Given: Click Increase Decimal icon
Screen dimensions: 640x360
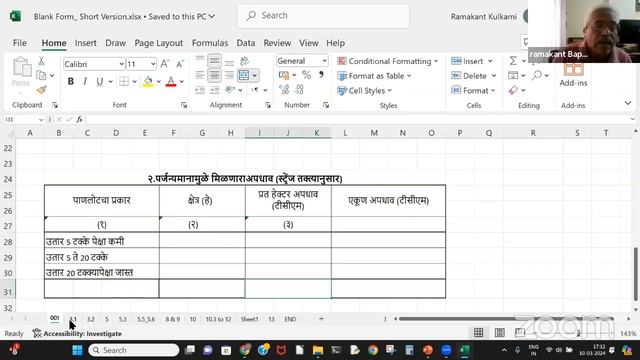Looking at the screenshot, I should (x=284, y=89).
